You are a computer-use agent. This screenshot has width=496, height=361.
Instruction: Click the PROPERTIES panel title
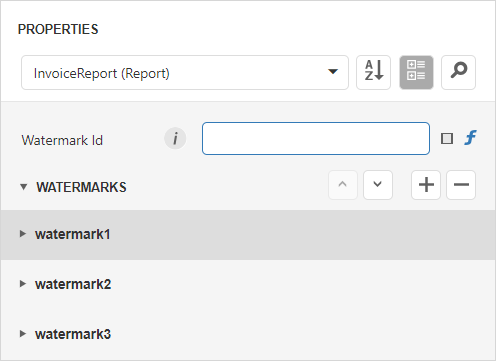[58, 29]
